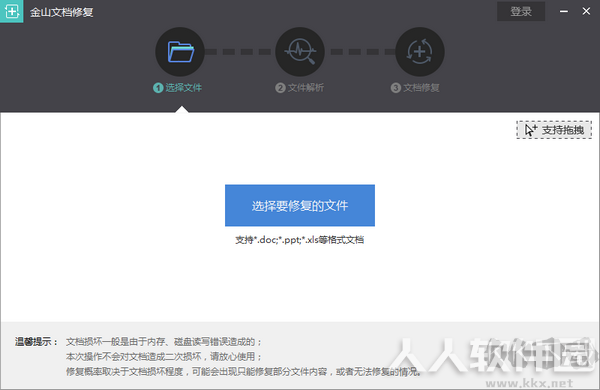Viewport: 600px width, 390px height.
Task: Click 选择要修复的文件 blue button
Action: point(300,206)
